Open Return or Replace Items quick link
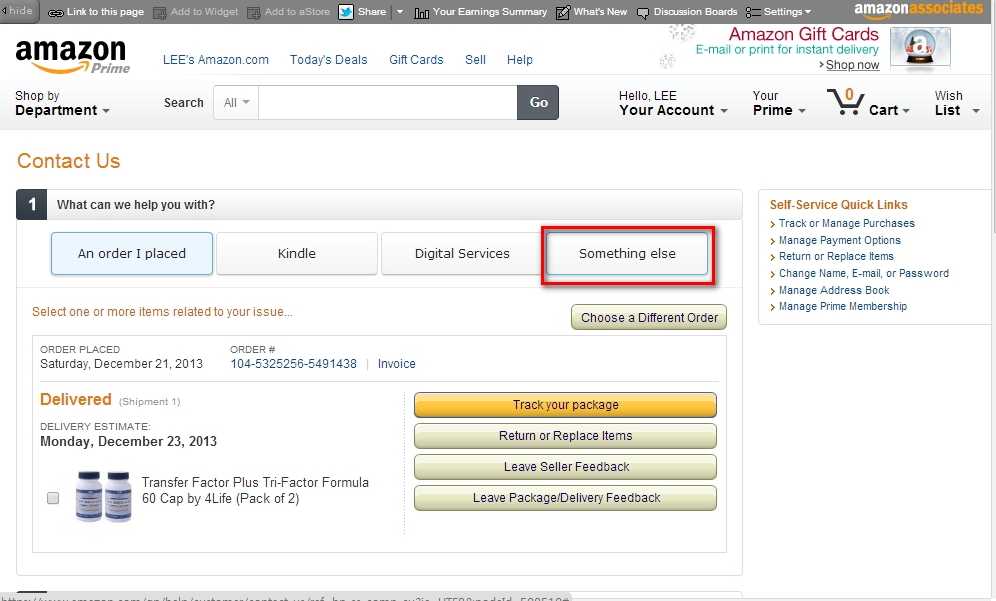Image resolution: width=996 pixels, height=601 pixels. (836, 256)
